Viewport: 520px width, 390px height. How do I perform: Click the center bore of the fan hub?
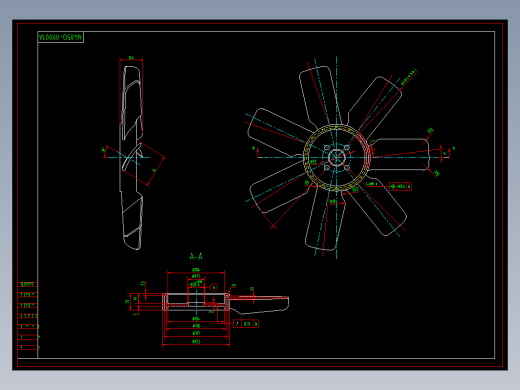336,157
